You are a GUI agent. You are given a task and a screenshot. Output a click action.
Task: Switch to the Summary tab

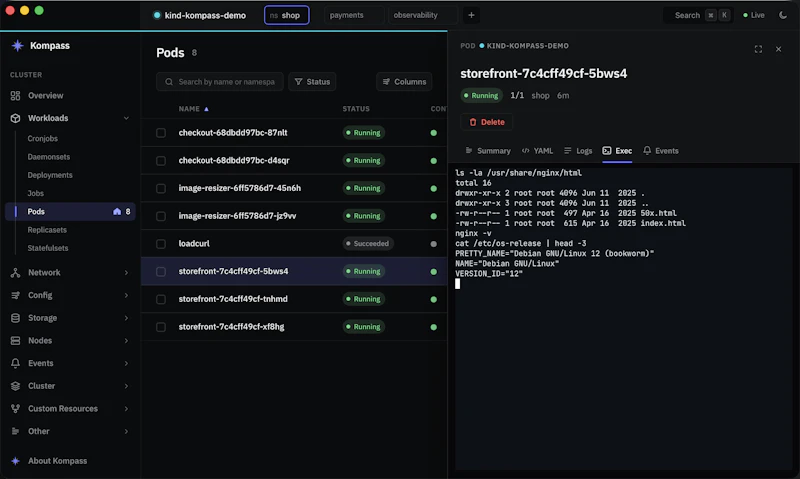coord(488,150)
